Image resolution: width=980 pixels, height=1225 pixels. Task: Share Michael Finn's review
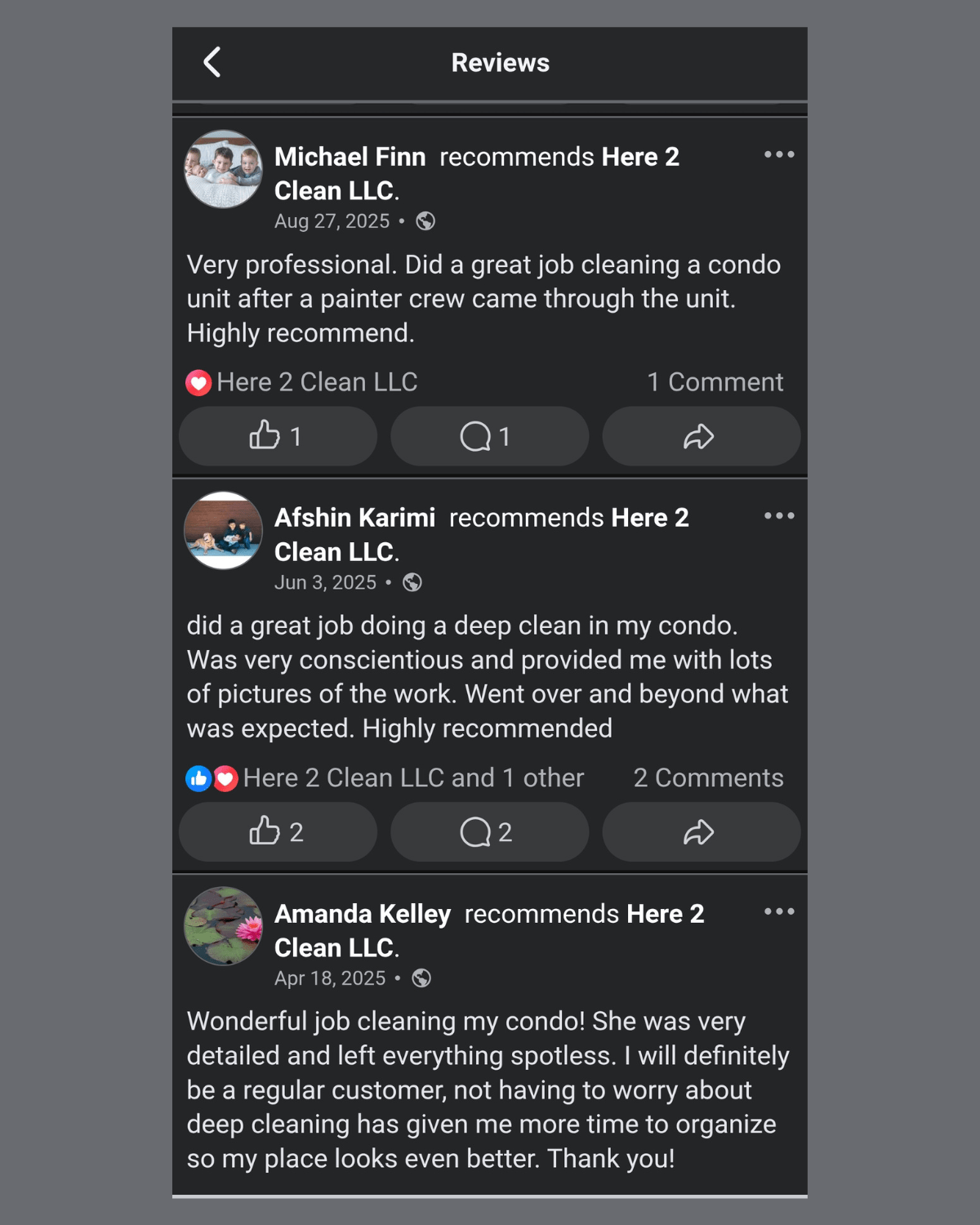pos(701,436)
